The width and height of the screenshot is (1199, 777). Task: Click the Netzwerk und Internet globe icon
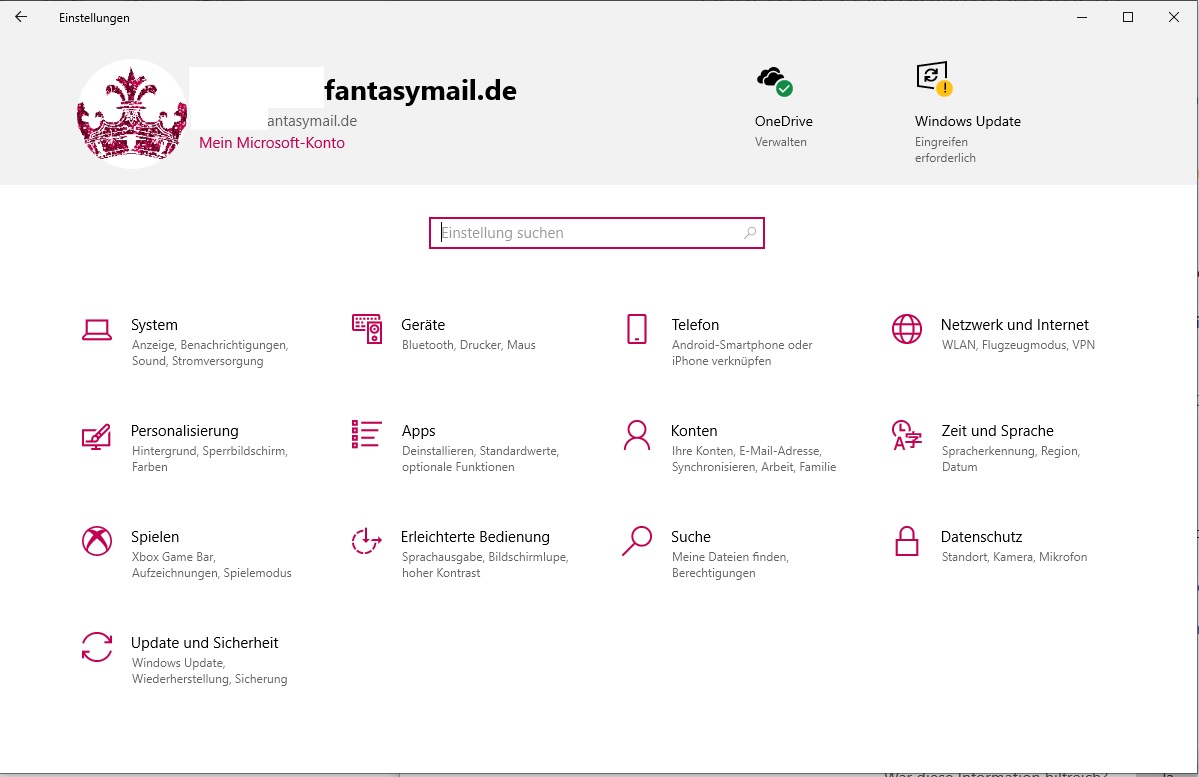click(907, 329)
